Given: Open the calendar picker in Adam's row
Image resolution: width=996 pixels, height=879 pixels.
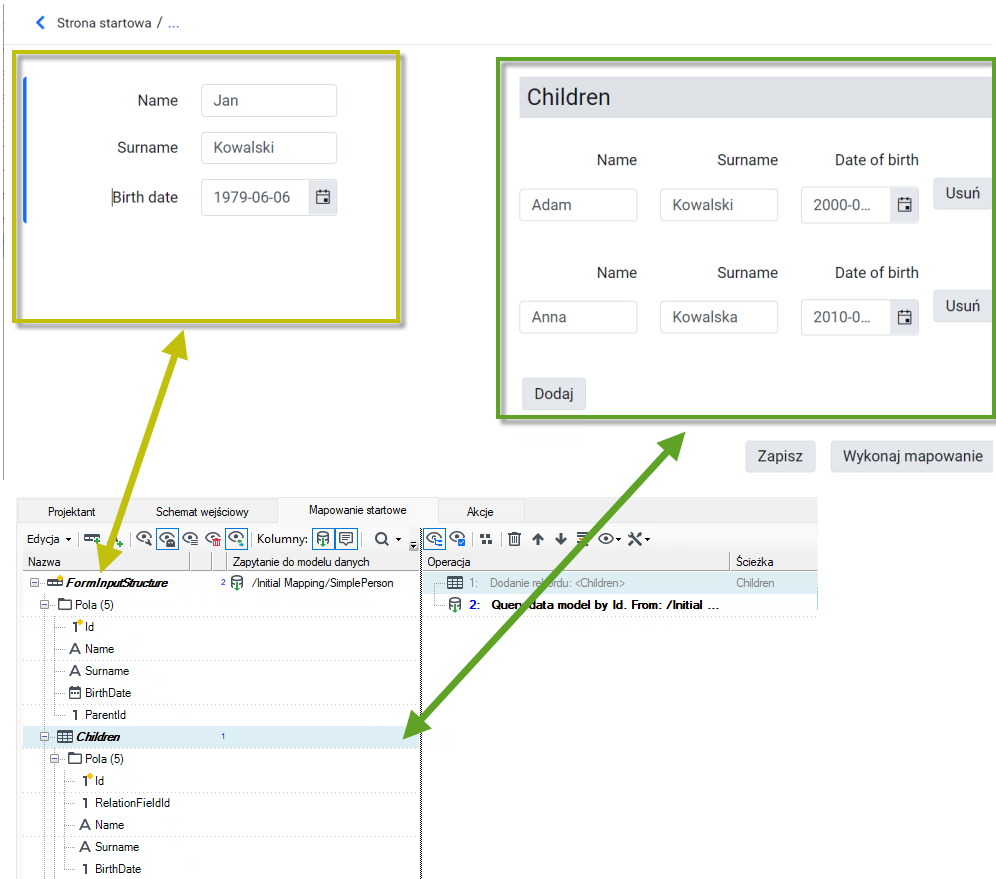Looking at the screenshot, I should tap(905, 205).
